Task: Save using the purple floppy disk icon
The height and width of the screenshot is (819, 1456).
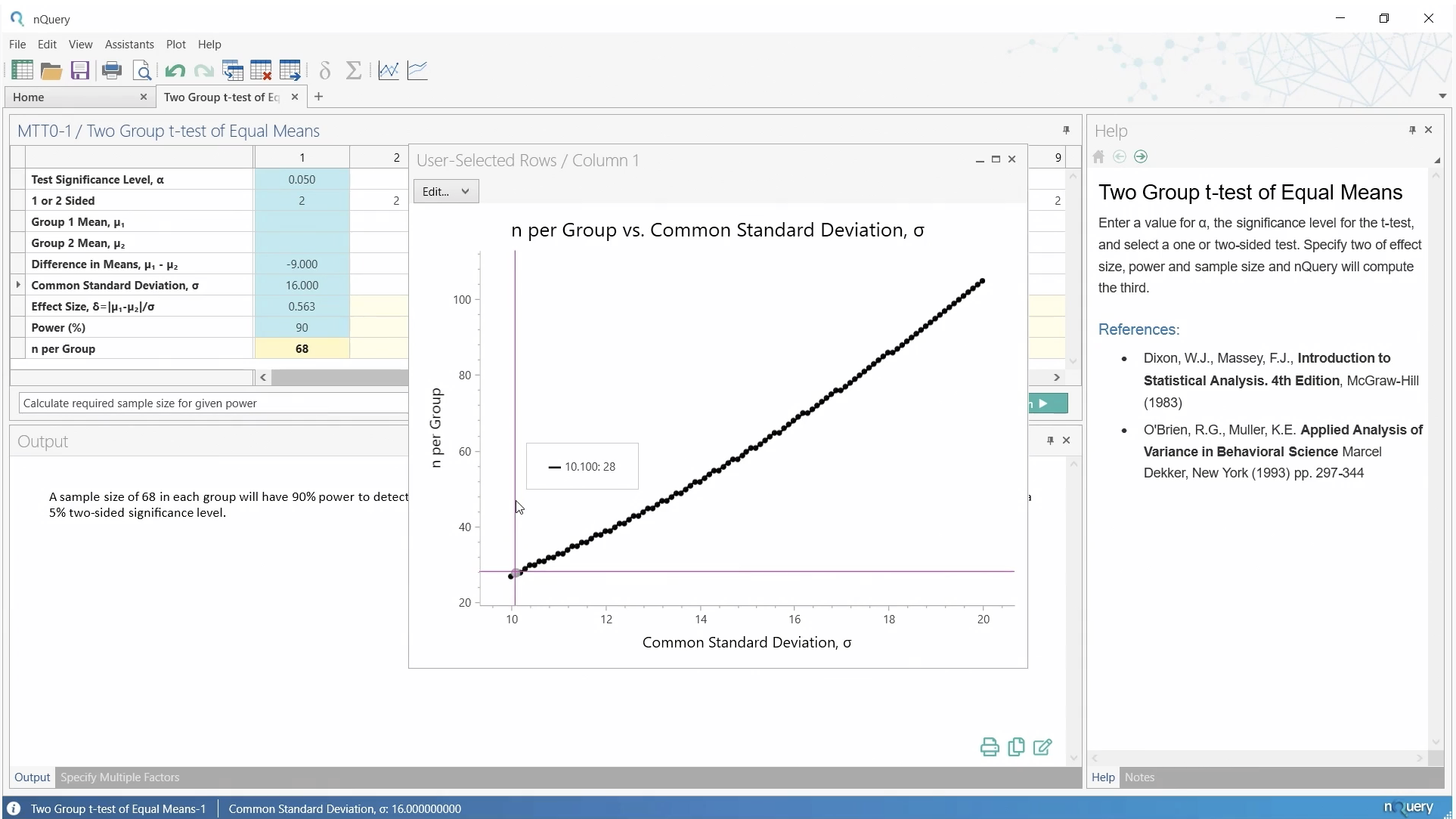Action: 80,71
